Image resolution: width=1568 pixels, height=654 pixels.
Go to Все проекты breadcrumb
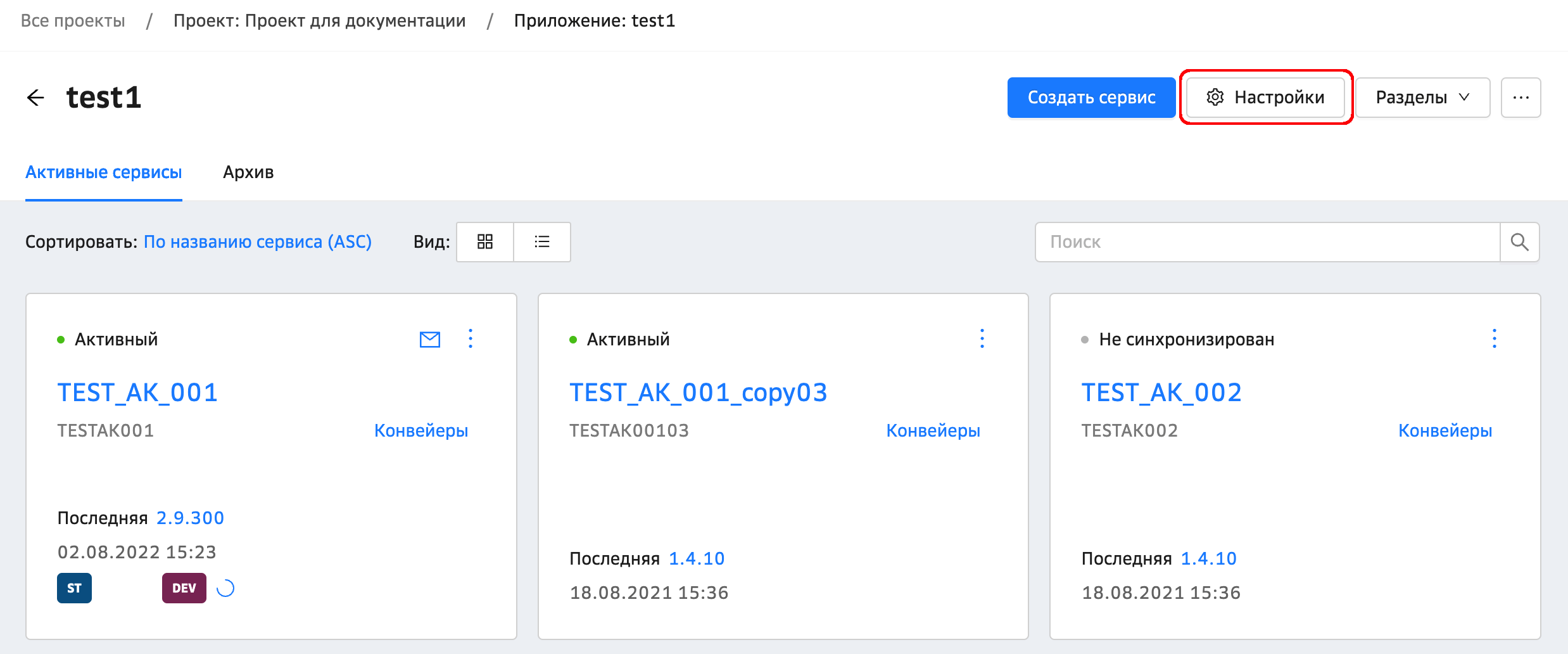[x=73, y=21]
